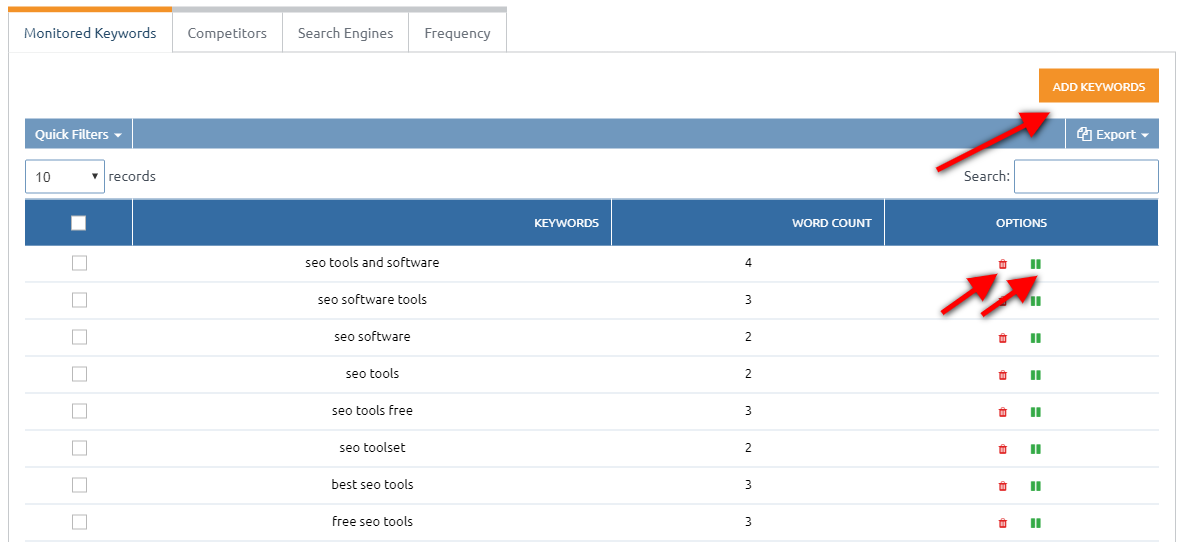Click the 'seo tools free' keyword cell
This screenshot has height=542, width=1186.
372,411
